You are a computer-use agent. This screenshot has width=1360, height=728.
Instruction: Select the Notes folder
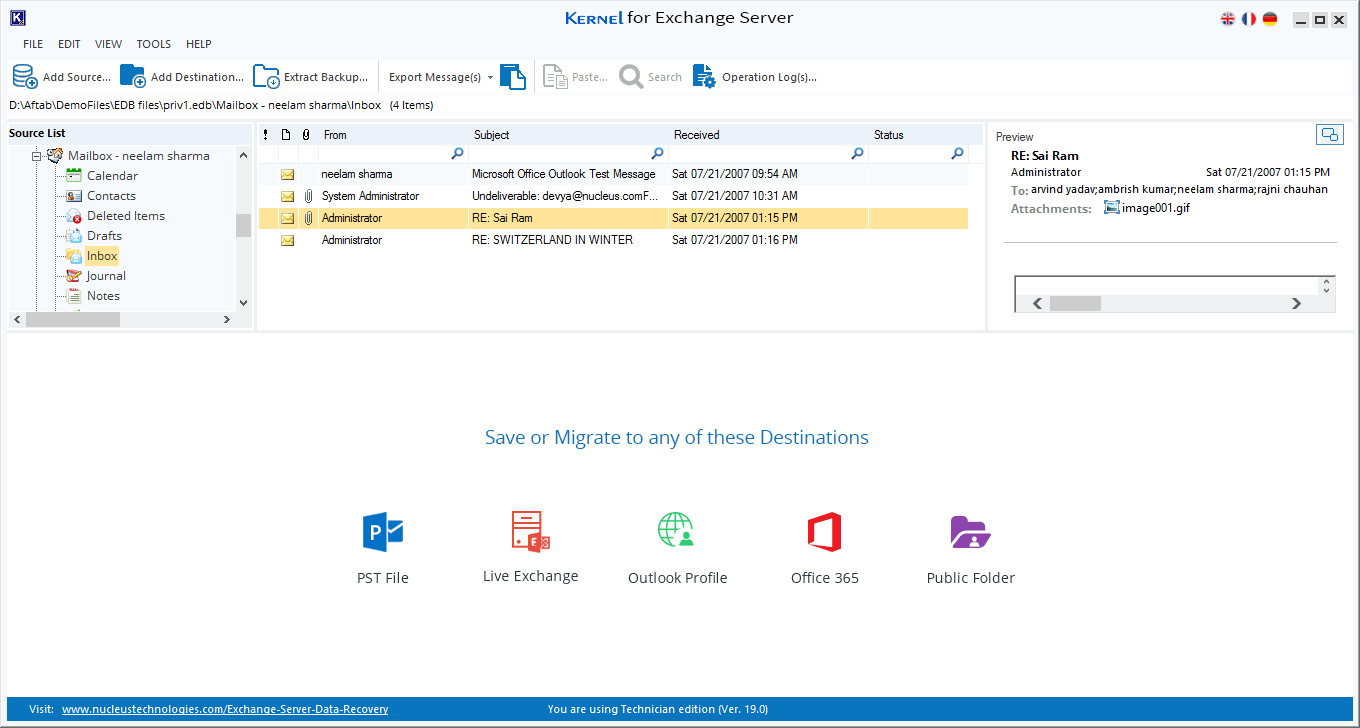click(103, 296)
